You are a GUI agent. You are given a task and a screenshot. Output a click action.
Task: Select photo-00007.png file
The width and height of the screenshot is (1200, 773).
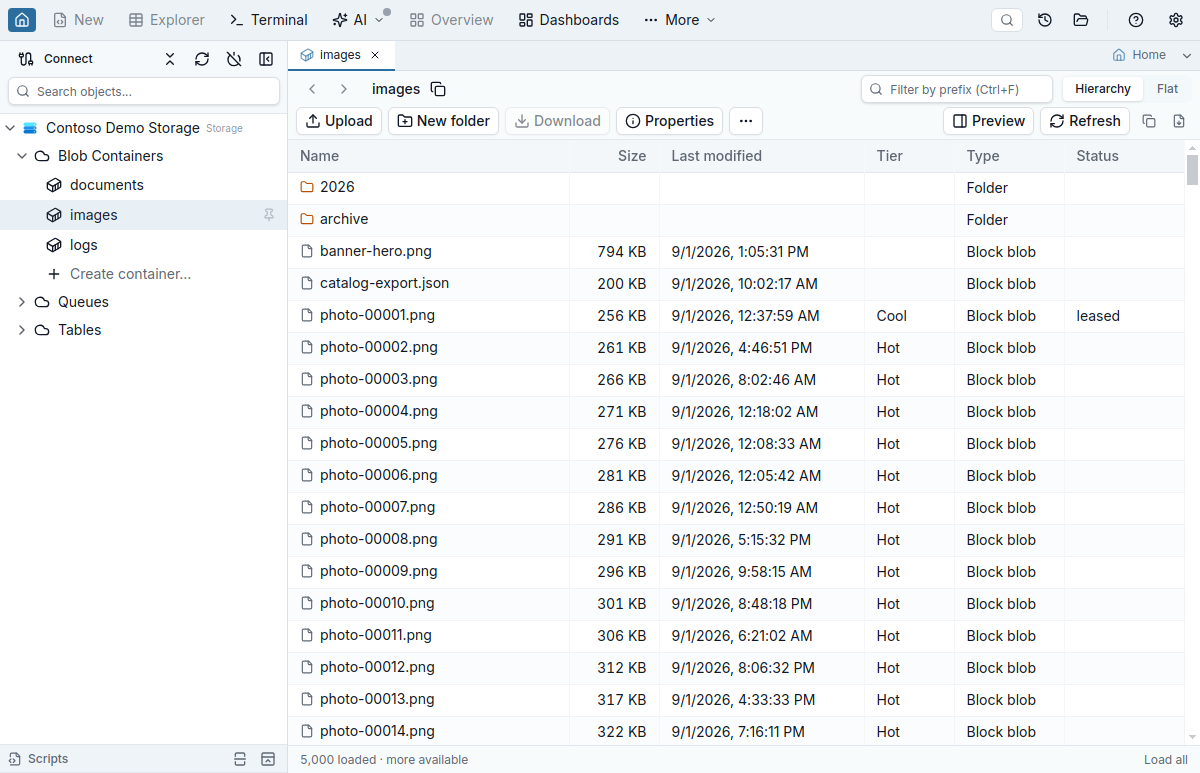click(x=738, y=508)
